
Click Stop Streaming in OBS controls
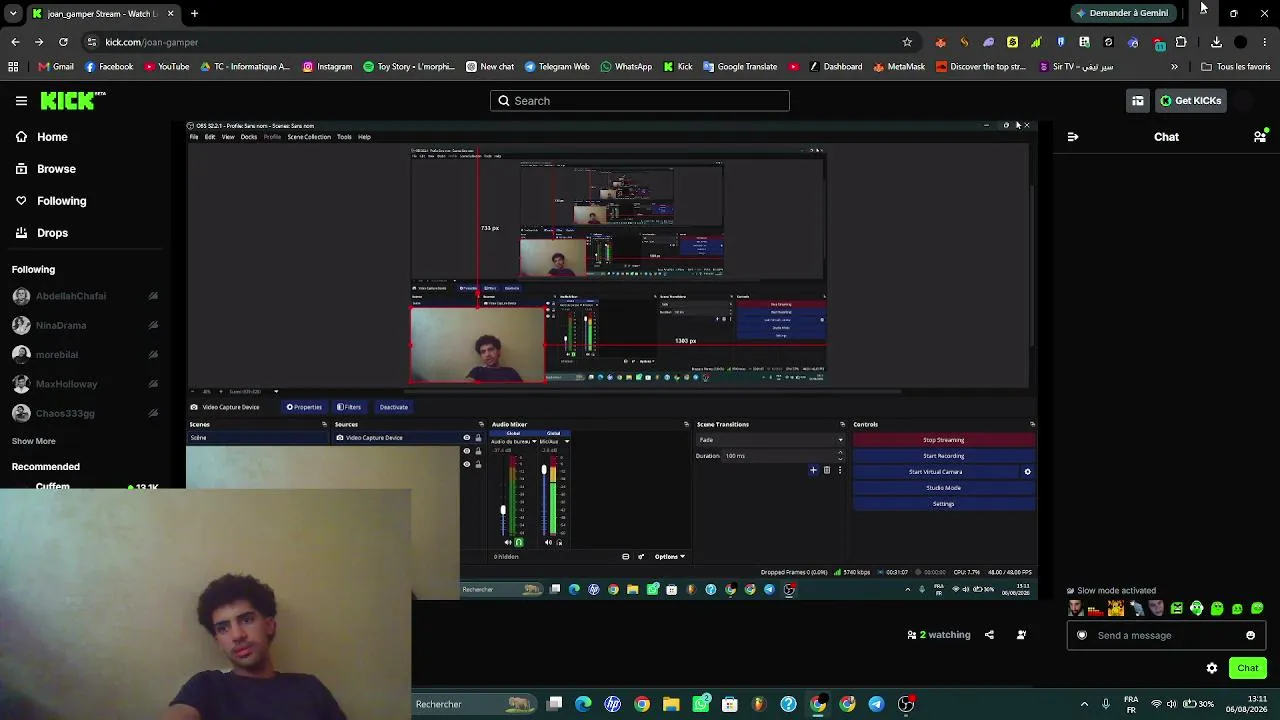pyautogui.click(x=944, y=440)
